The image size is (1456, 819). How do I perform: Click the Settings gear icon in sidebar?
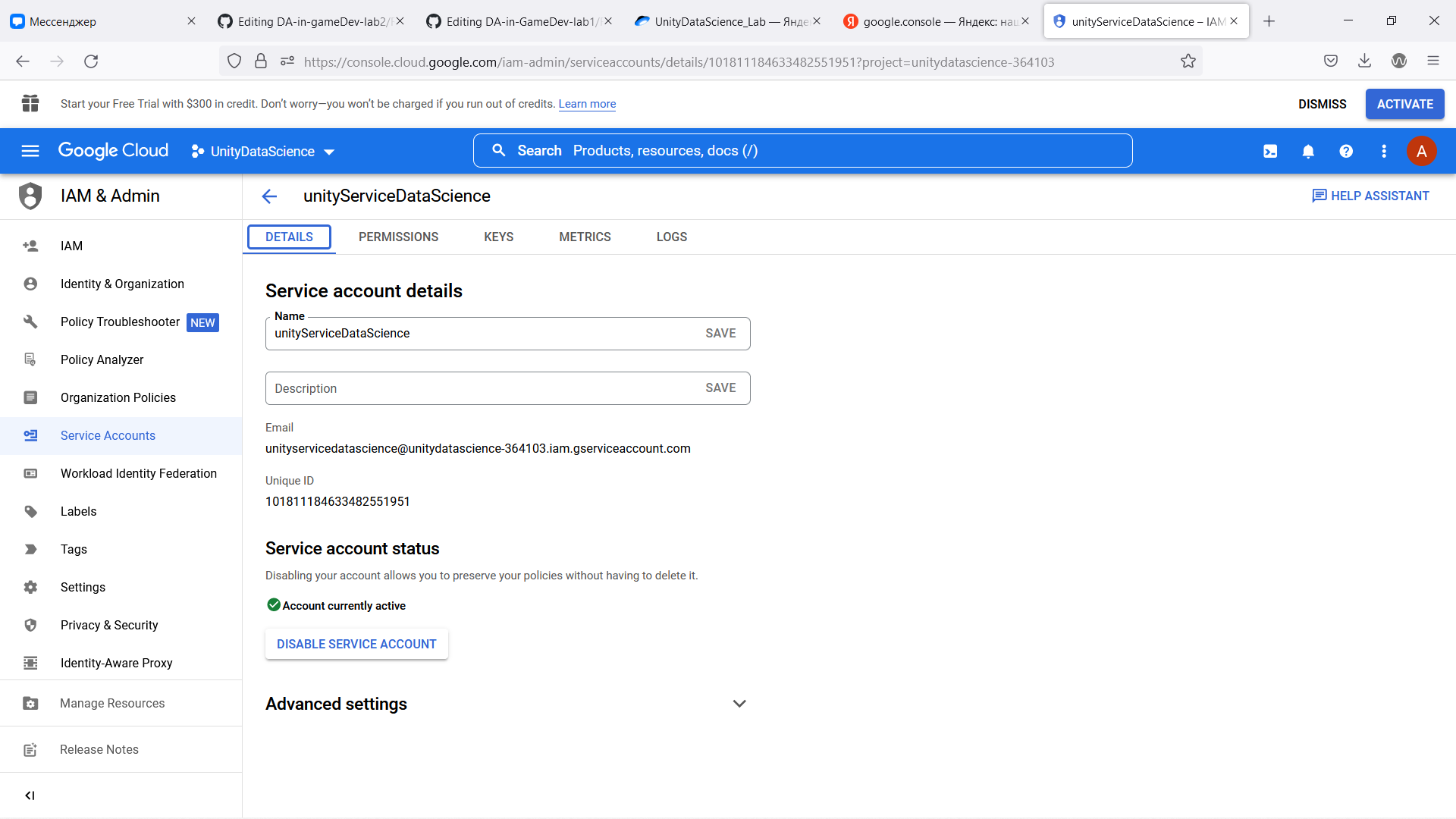click(30, 587)
